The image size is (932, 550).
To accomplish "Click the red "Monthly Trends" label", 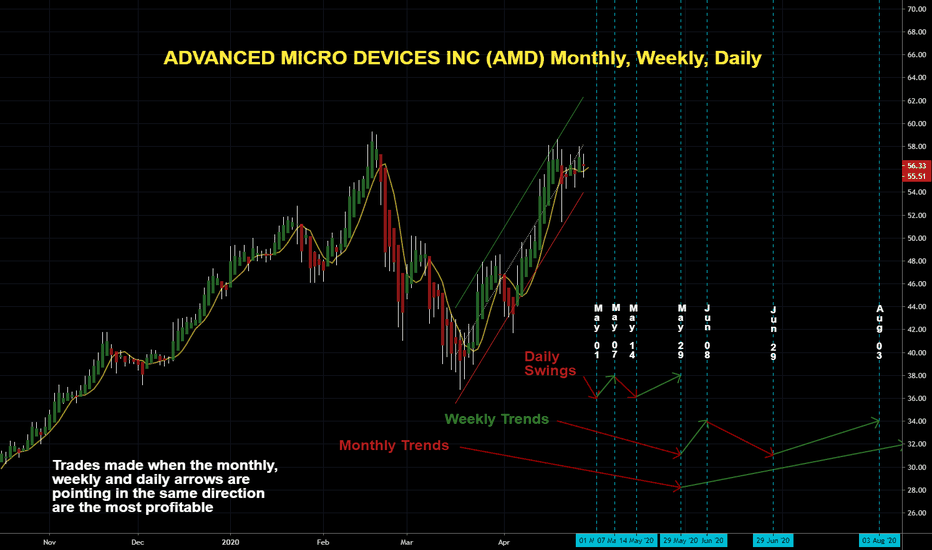I will click(x=393, y=445).
